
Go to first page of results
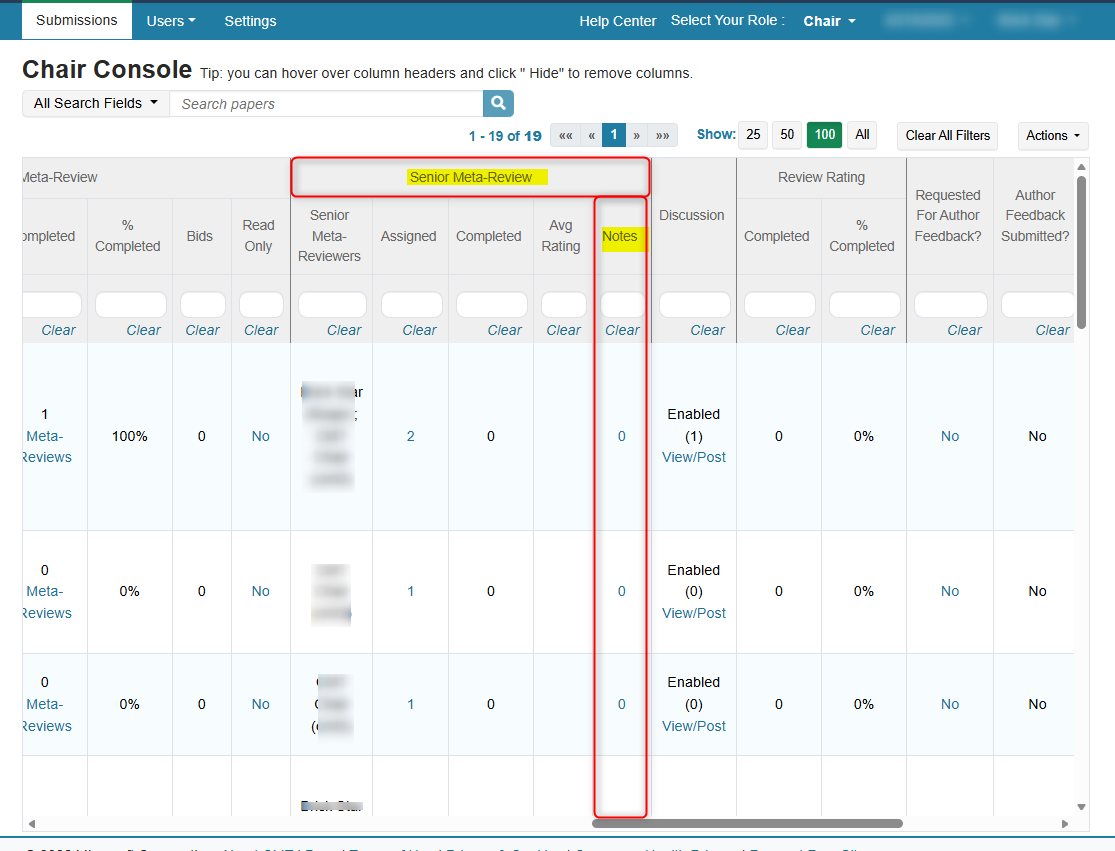pyautogui.click(x=566, y=135)
